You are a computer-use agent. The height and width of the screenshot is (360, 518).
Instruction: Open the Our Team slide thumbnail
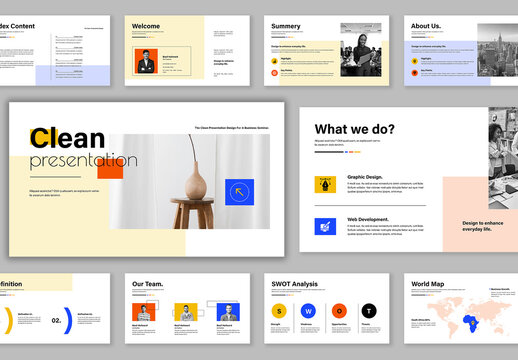[187, 309]
